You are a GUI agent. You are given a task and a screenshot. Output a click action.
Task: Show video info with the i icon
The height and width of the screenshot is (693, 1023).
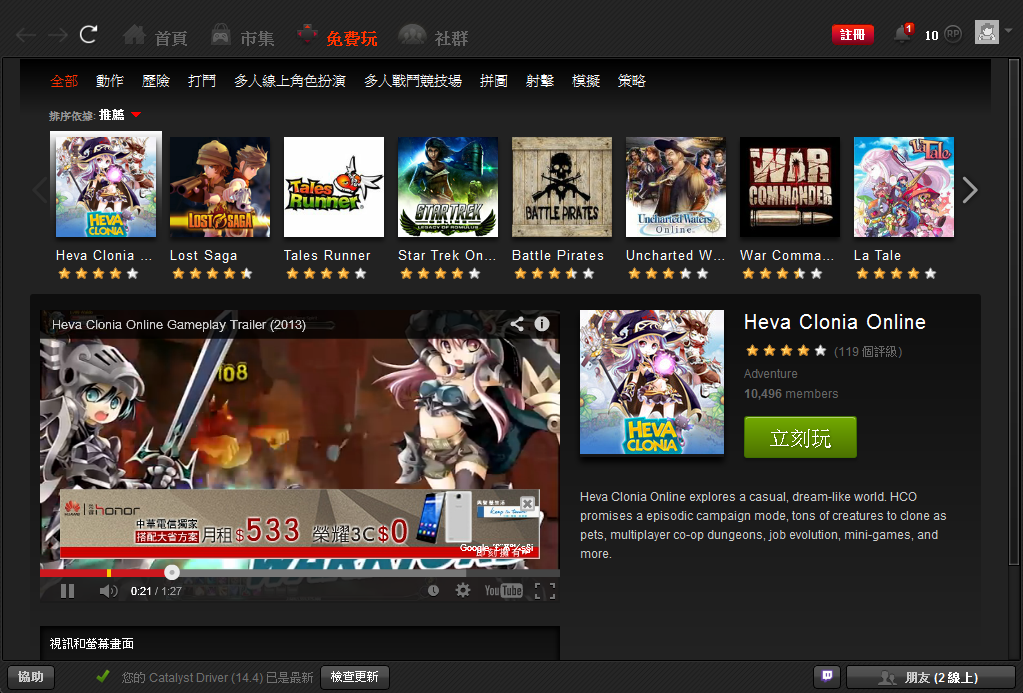pos(542,324)
